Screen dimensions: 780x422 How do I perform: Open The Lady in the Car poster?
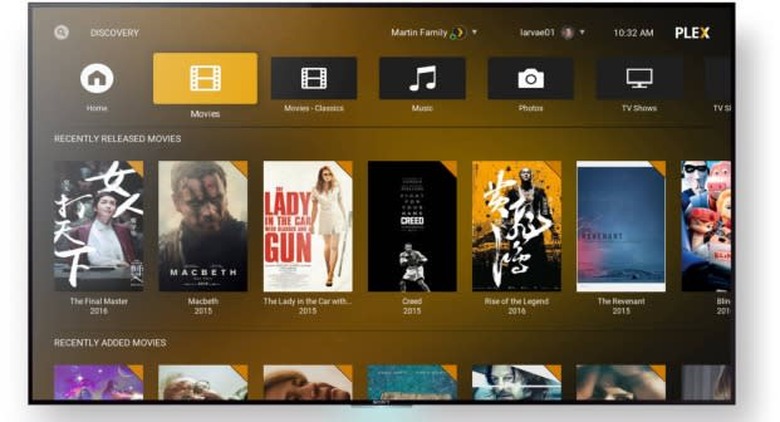tap(308, 226)
